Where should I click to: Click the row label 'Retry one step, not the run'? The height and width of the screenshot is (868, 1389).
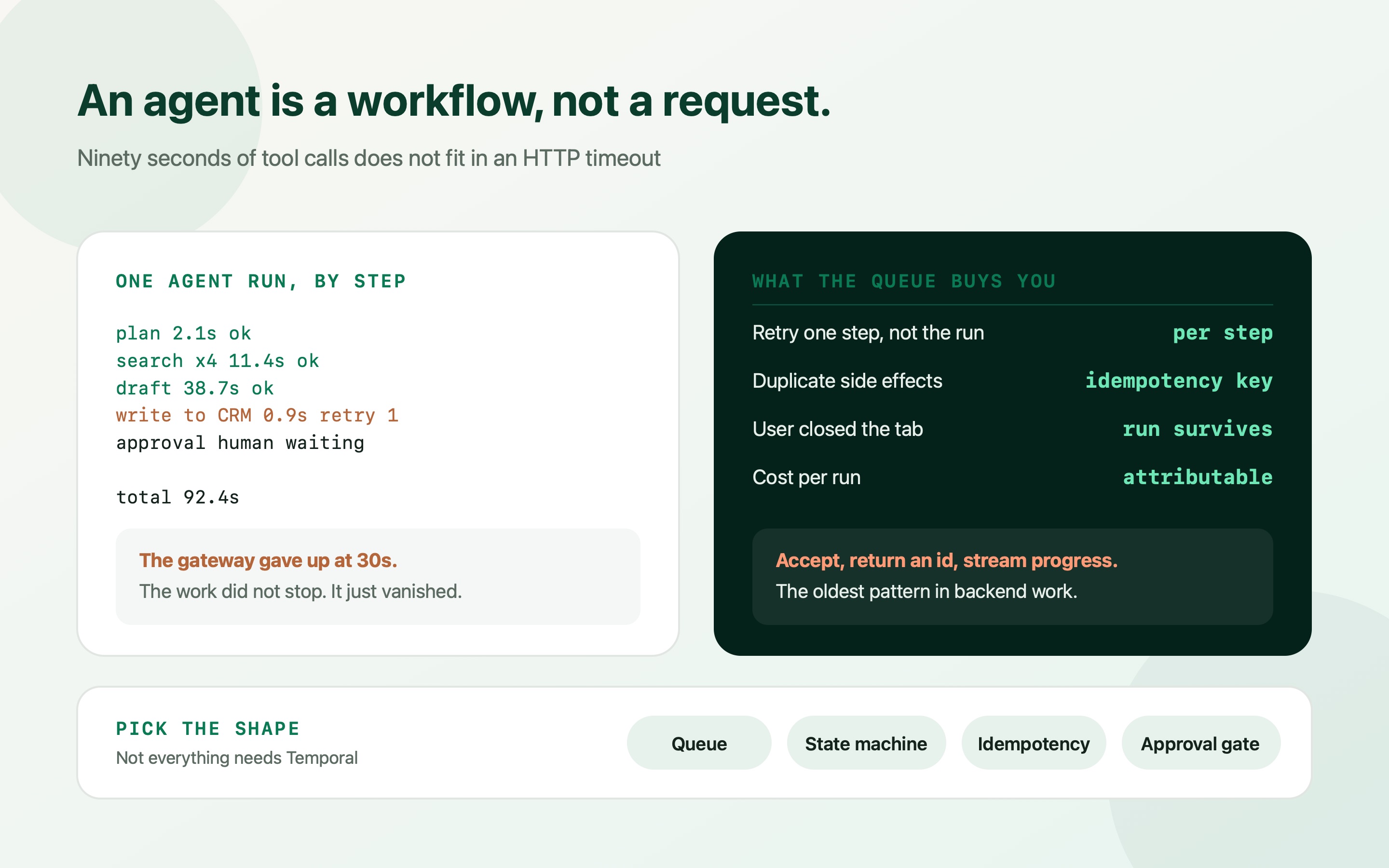click(868, 333)
